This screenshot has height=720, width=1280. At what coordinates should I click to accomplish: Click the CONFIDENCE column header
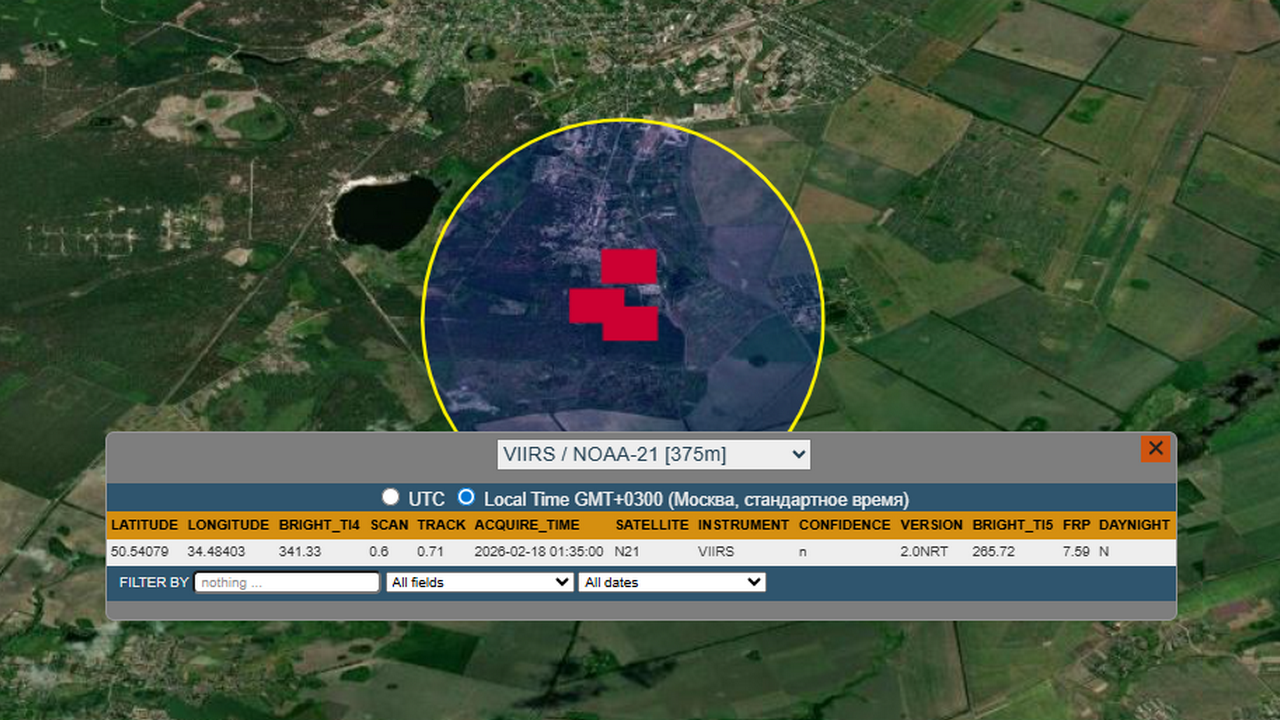click(844, 525)
